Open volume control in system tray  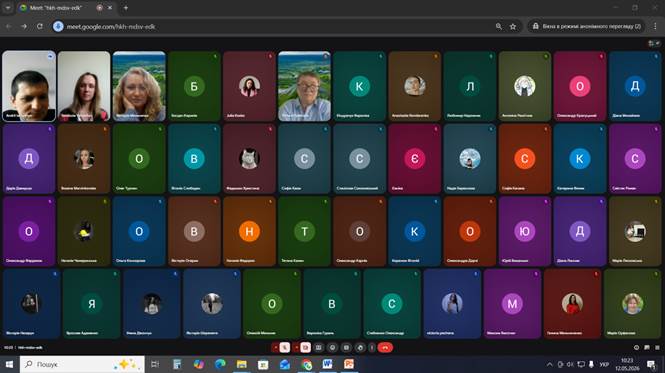pyautogui.click(x=570, y=364)
